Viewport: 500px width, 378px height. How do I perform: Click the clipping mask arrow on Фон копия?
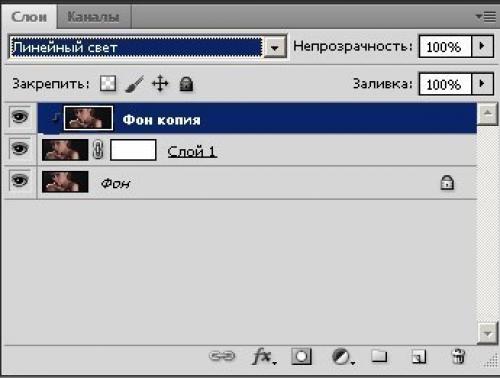pos(56,118)
